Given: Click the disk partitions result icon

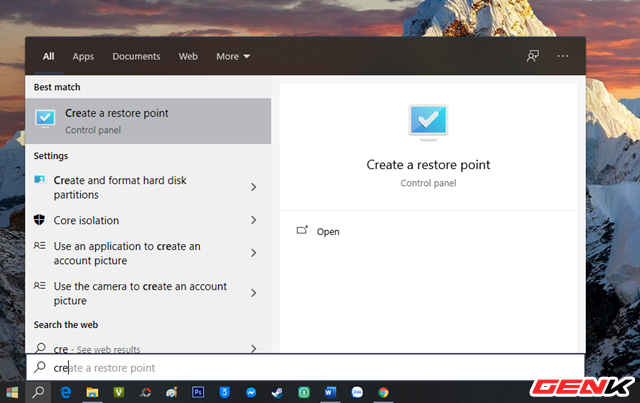Looking at the screenshot, I should pyautogui.click(x=40, y=180).
